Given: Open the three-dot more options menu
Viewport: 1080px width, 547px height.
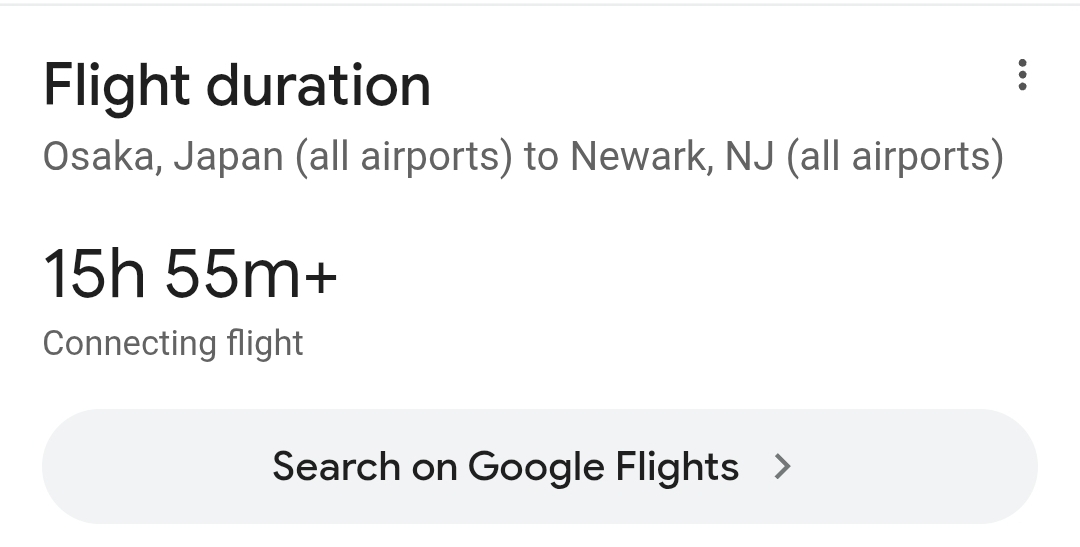Looking at the screenshot, I should point(1021,75).
